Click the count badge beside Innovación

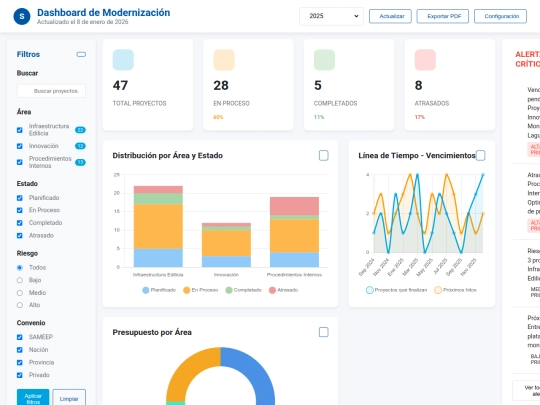coord(80,146)
